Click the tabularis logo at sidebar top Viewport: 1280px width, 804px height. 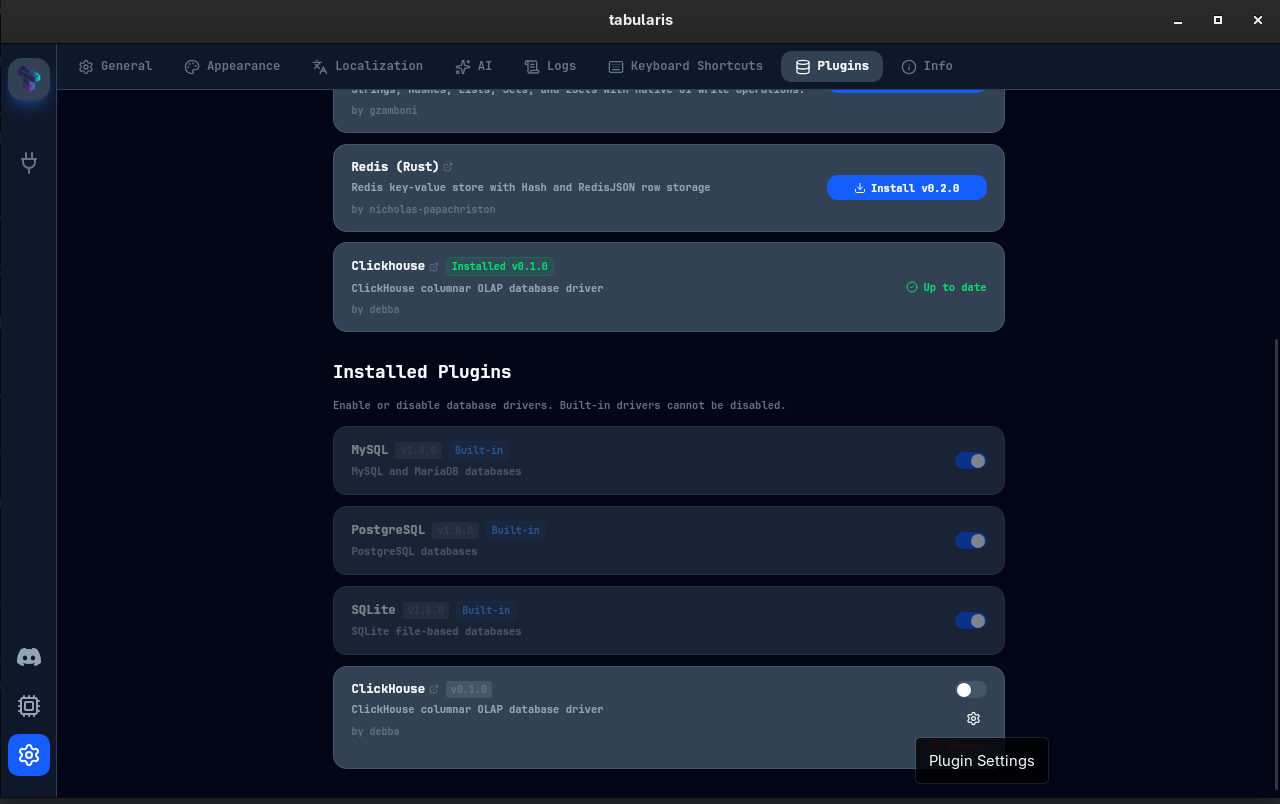[x=29, y=79]
